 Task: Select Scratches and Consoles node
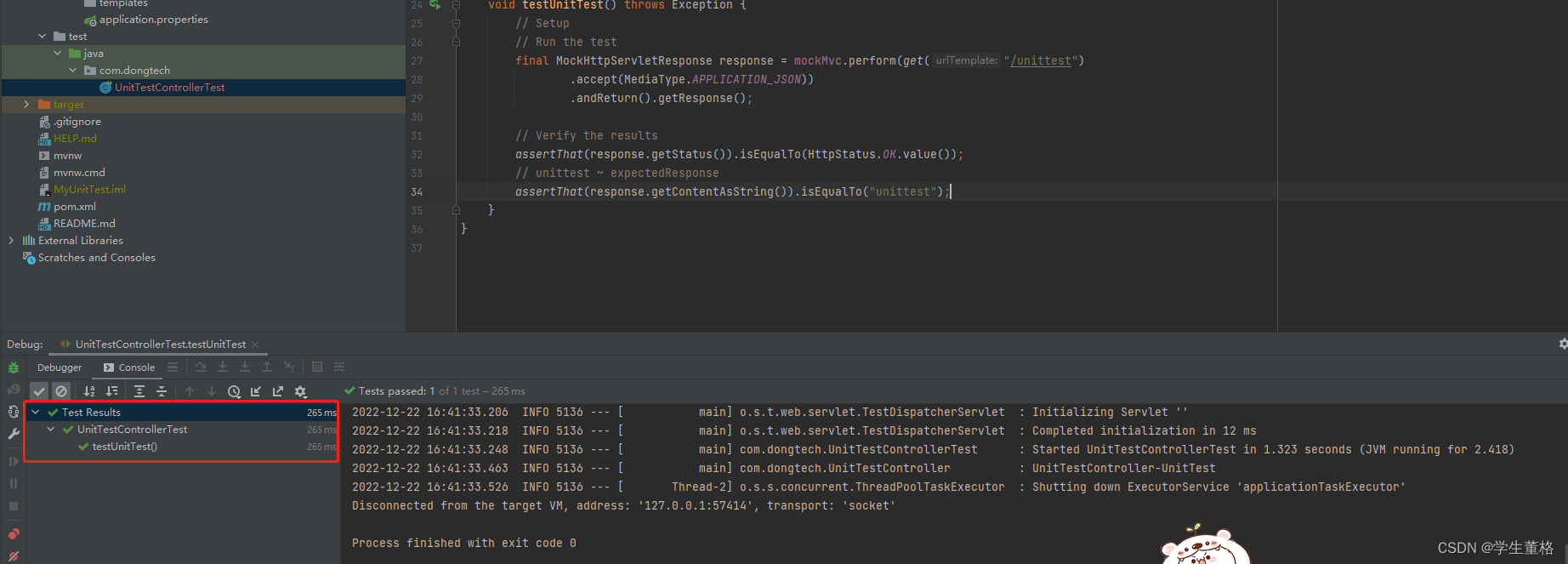tap(97, 258)
